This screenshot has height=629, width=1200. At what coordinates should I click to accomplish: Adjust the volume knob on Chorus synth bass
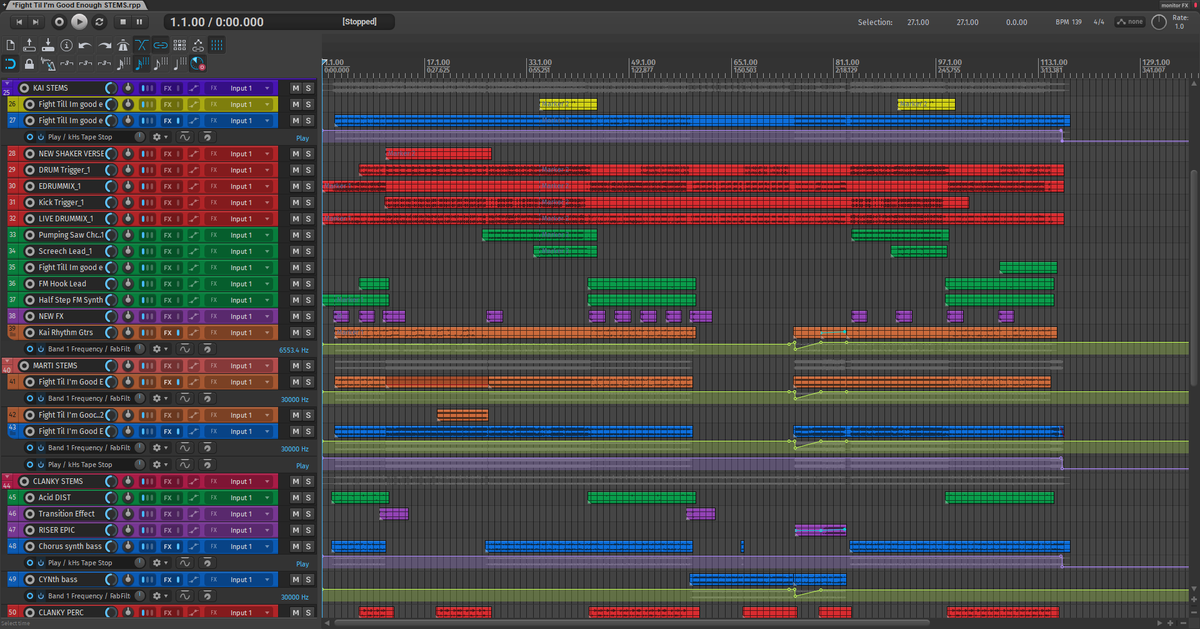pyautogui.click(x=110, y=547)
